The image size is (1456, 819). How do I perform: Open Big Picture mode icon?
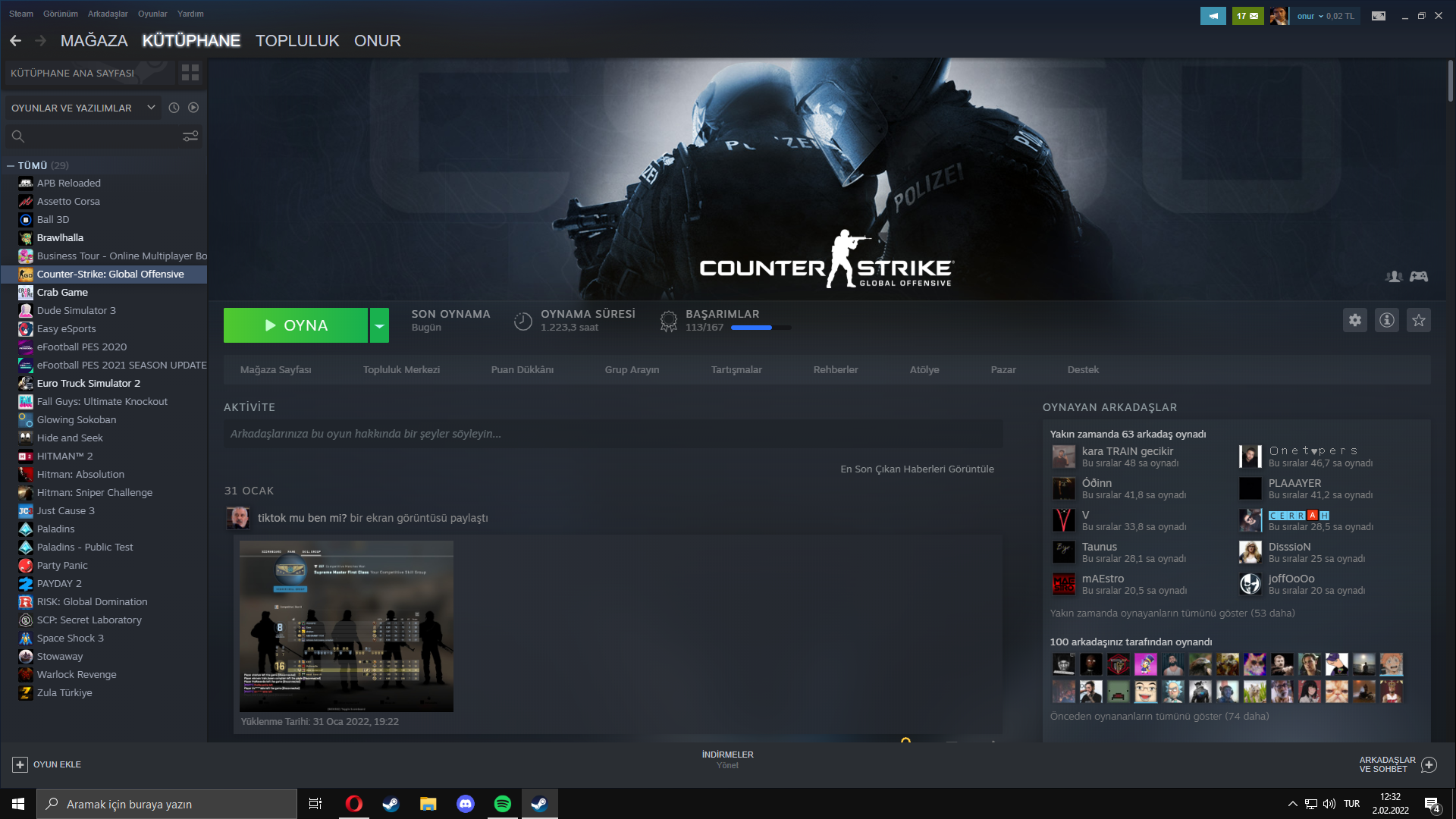1379,16
